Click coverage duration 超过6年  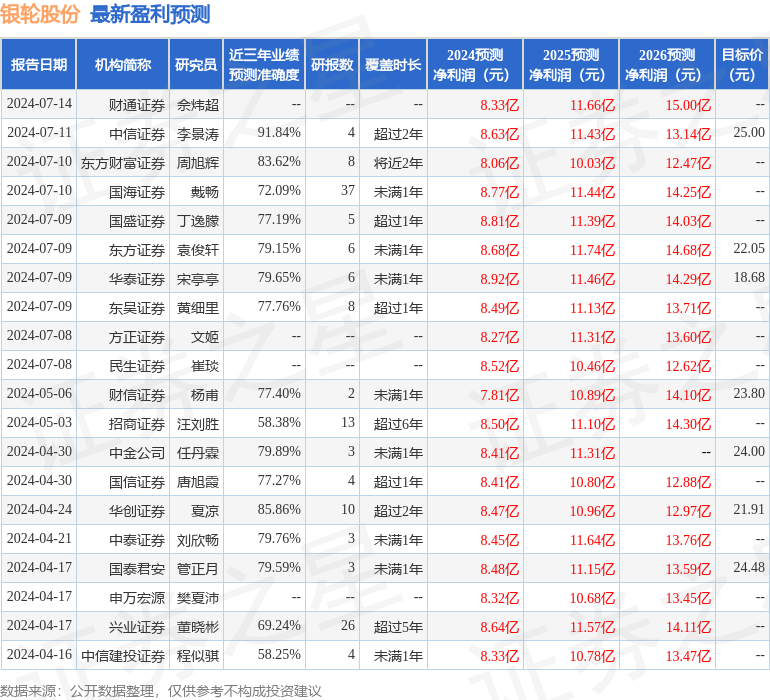[x=398, y=424]
